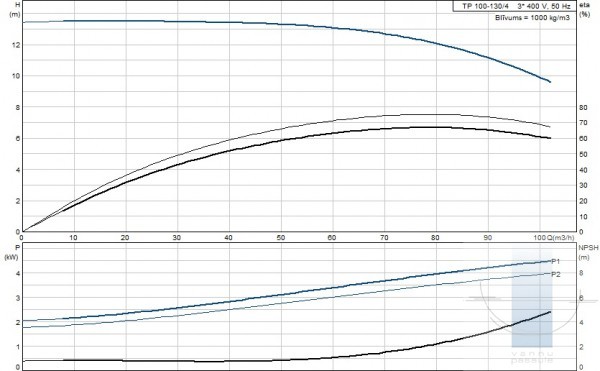
Task: Click the end of thick efficiency curve
Action: click(x=550, y=138)
